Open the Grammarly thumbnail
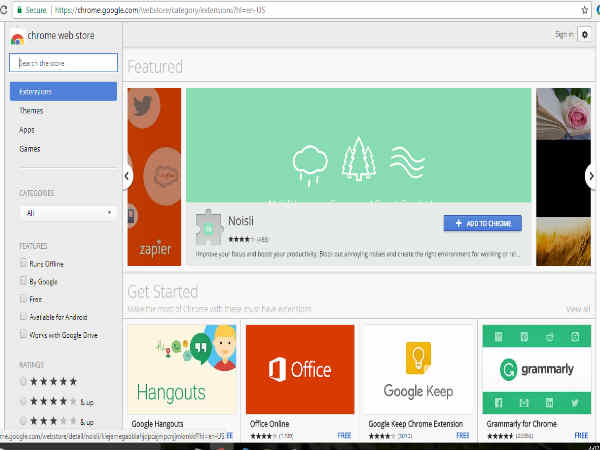 click(x=536, y=369)
